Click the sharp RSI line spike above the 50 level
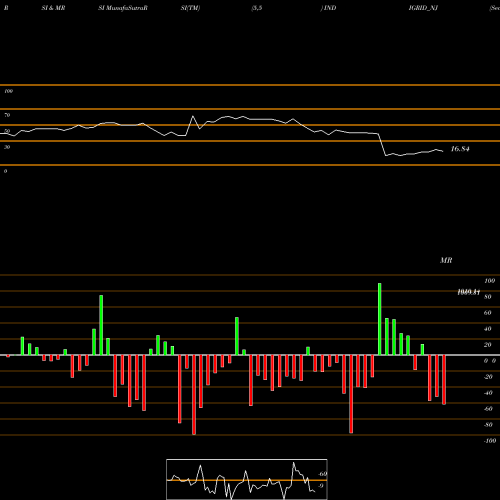The image size is (500, 500). click(x=193, y=116)
